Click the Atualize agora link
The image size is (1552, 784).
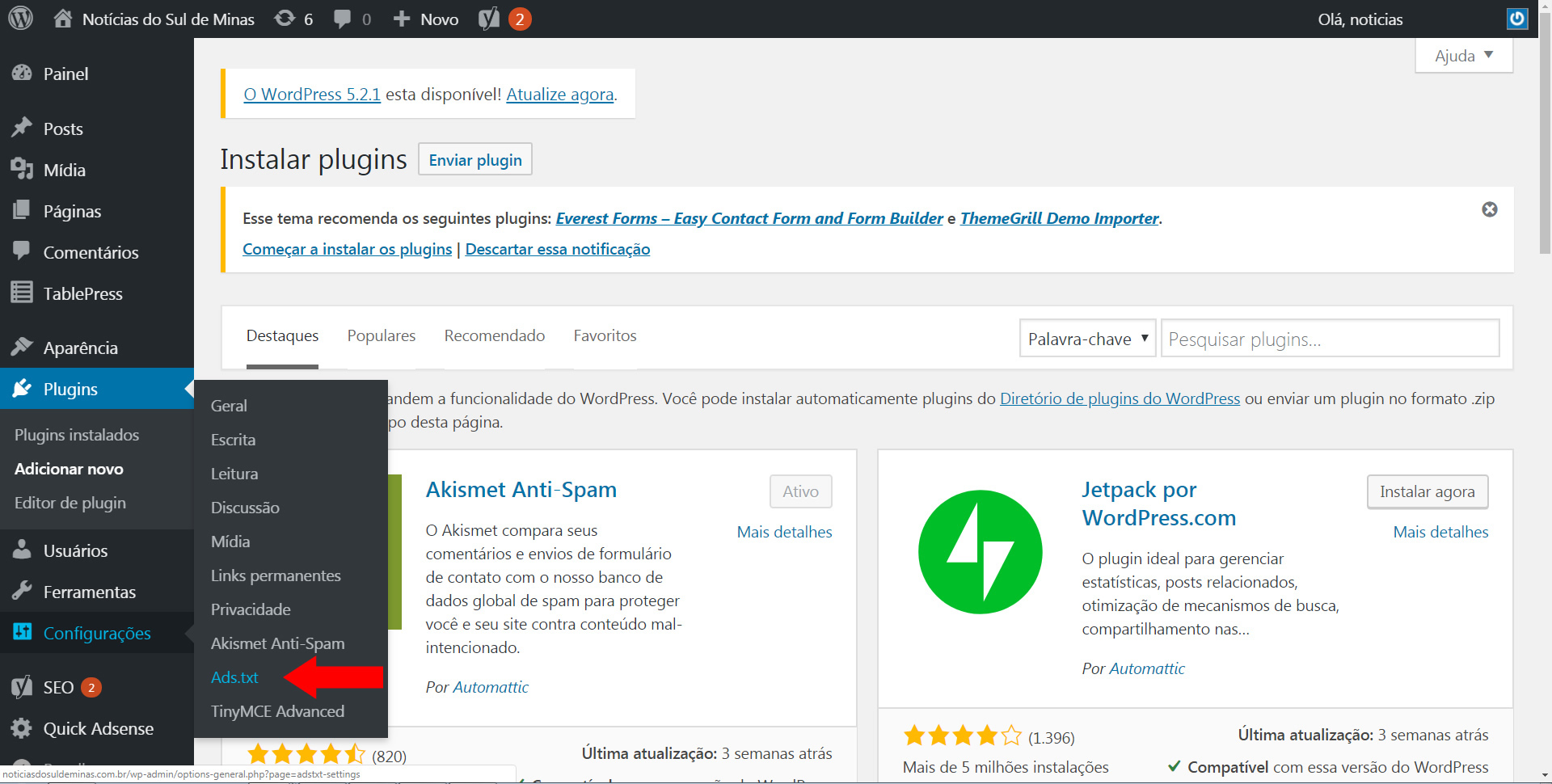click(x=560, y=95)
